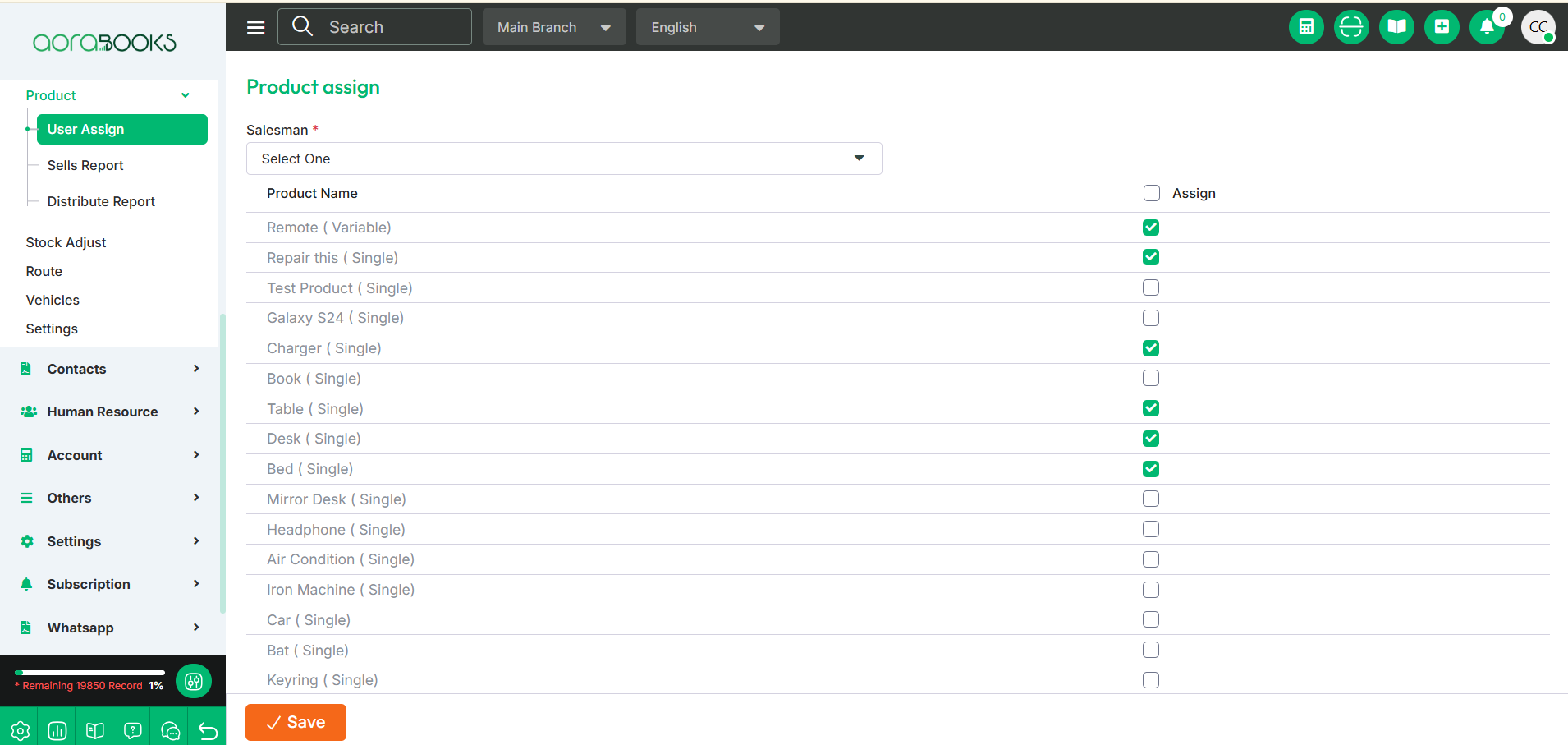Expand the Others menu

click(109, 498)
